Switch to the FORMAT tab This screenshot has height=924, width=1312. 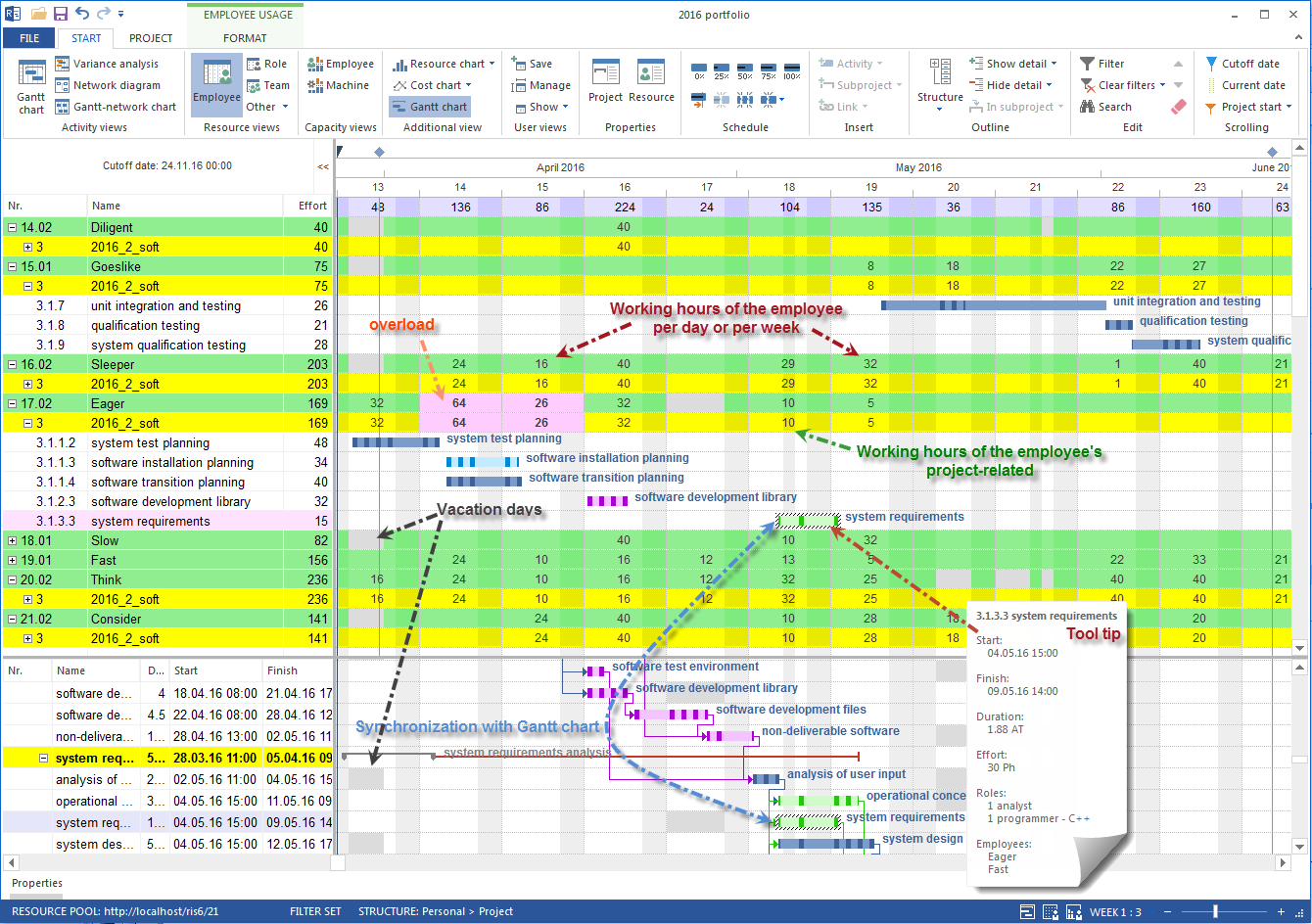click(x=245, y=38)
